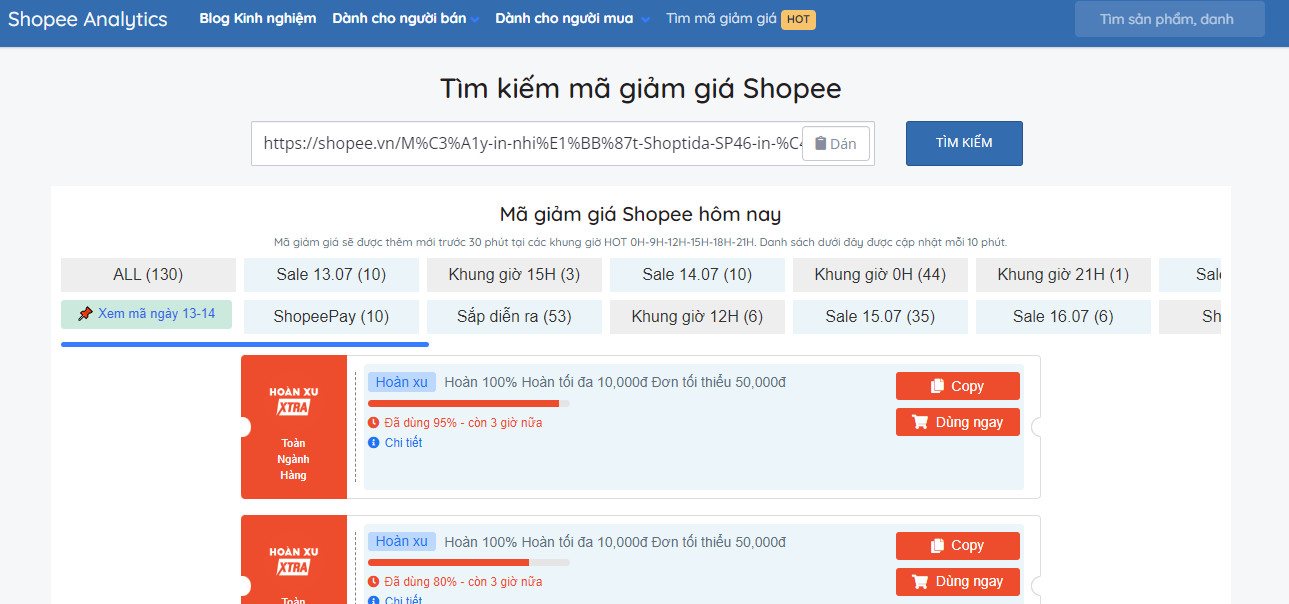Screen dimensions: 1289x604
Task: Expand the Dành cho người bán menu
Action: (405, 19)
